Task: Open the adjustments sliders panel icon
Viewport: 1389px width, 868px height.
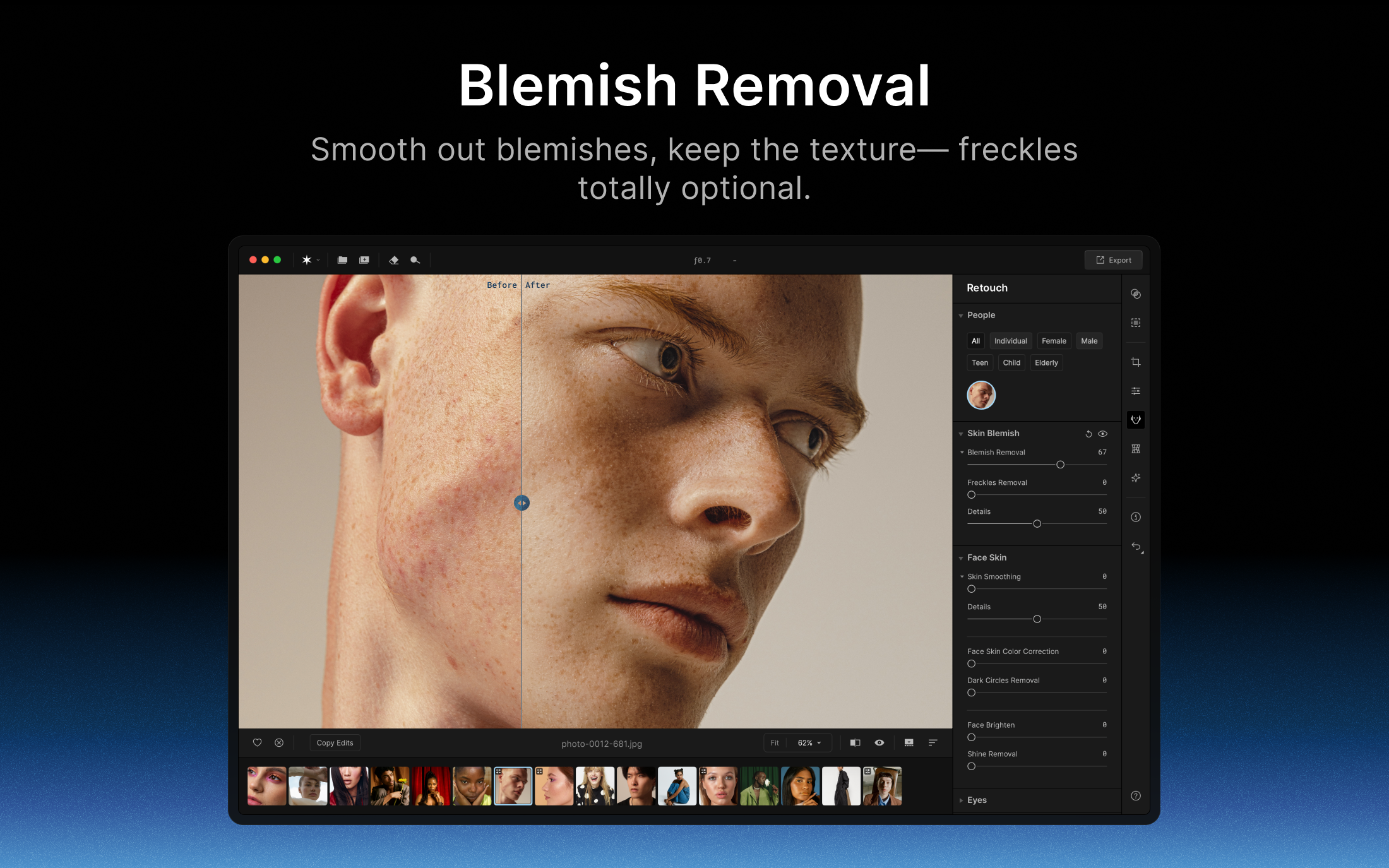Action: coord(1136,391)
